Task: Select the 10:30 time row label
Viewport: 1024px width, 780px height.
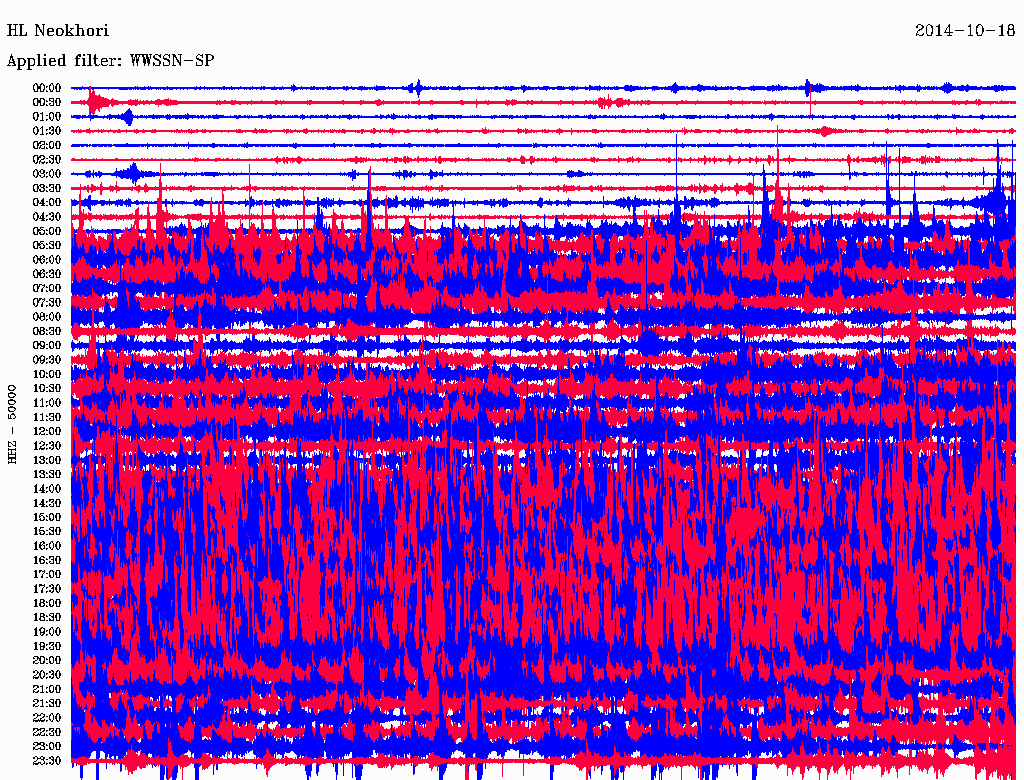Action: point(47,389)
